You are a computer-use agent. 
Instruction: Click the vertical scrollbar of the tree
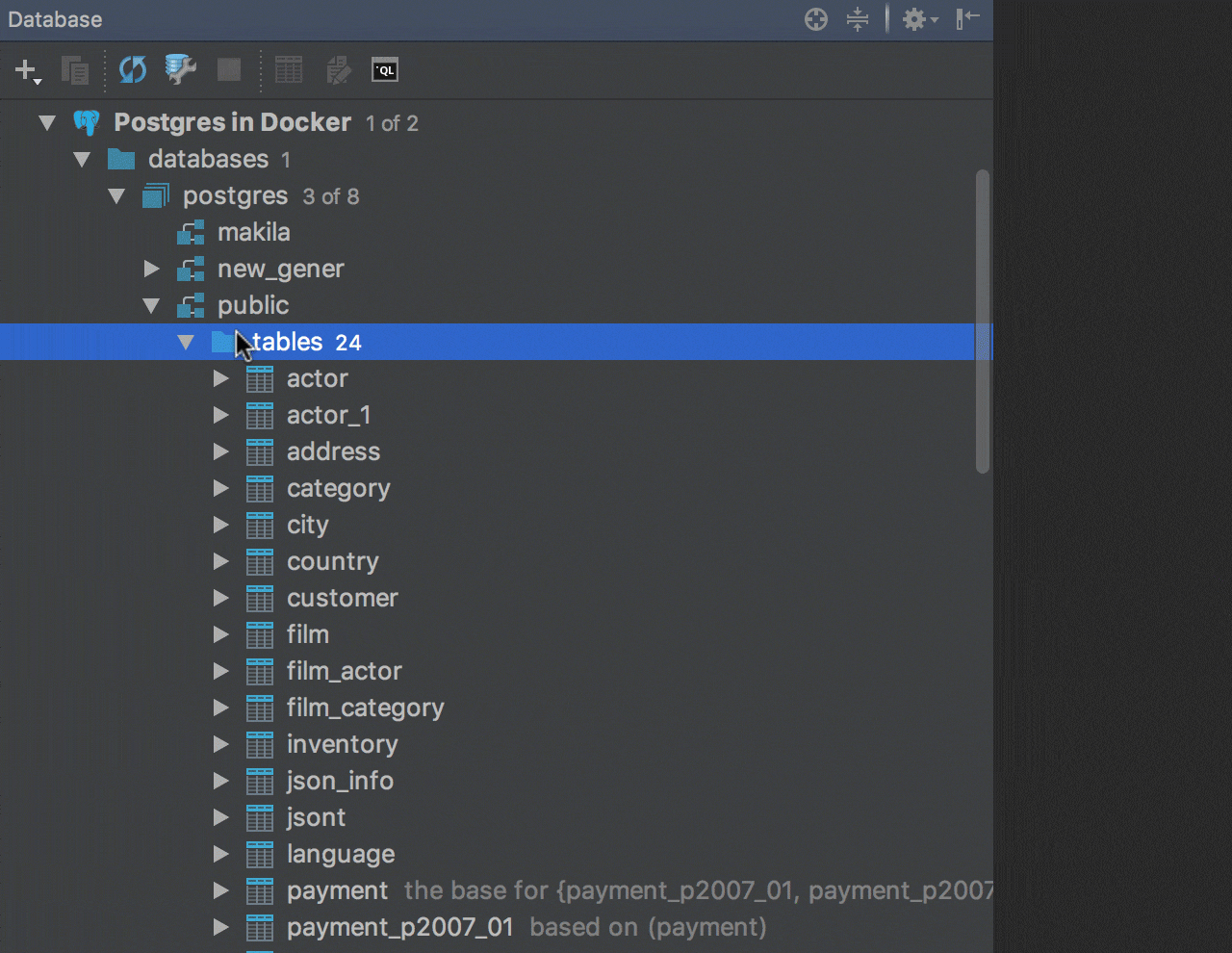point(982,322)
